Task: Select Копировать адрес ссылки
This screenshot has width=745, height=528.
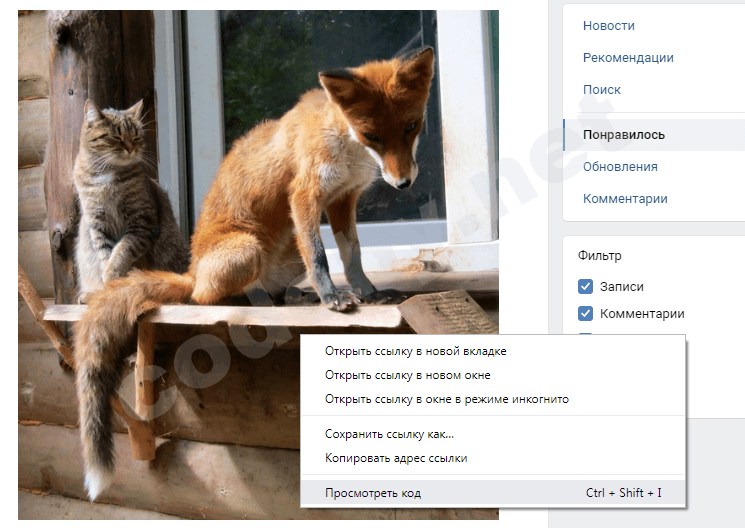Action: (493, 458)
